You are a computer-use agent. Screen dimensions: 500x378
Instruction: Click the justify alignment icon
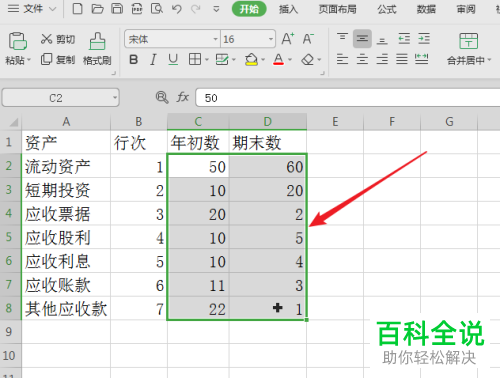[x=402, y=60]
